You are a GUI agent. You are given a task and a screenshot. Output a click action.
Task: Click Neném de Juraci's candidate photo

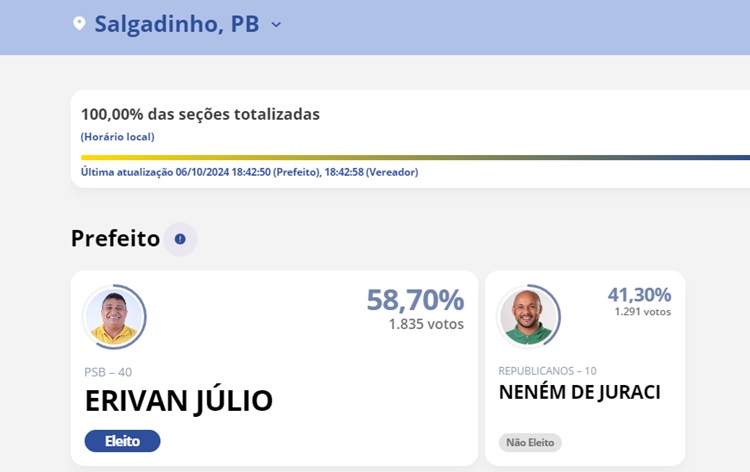(x=528, y=316)
